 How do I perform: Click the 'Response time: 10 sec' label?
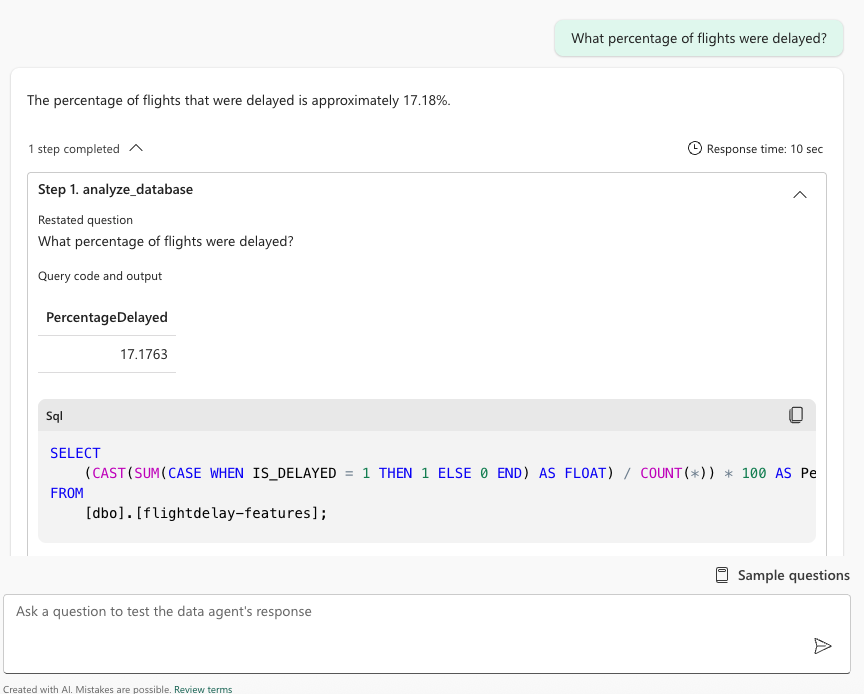(x=765, y=148)
